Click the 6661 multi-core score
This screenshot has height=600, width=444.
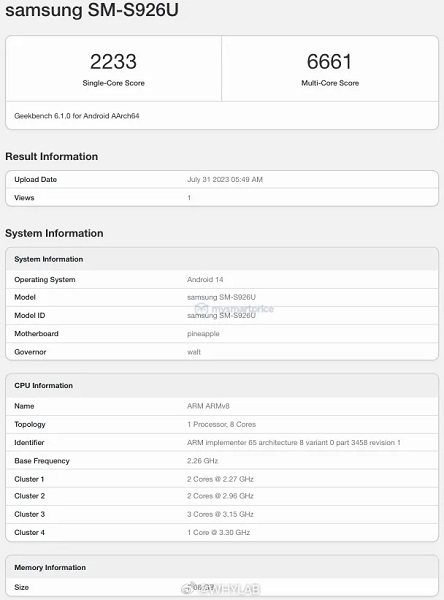[330, 62]
